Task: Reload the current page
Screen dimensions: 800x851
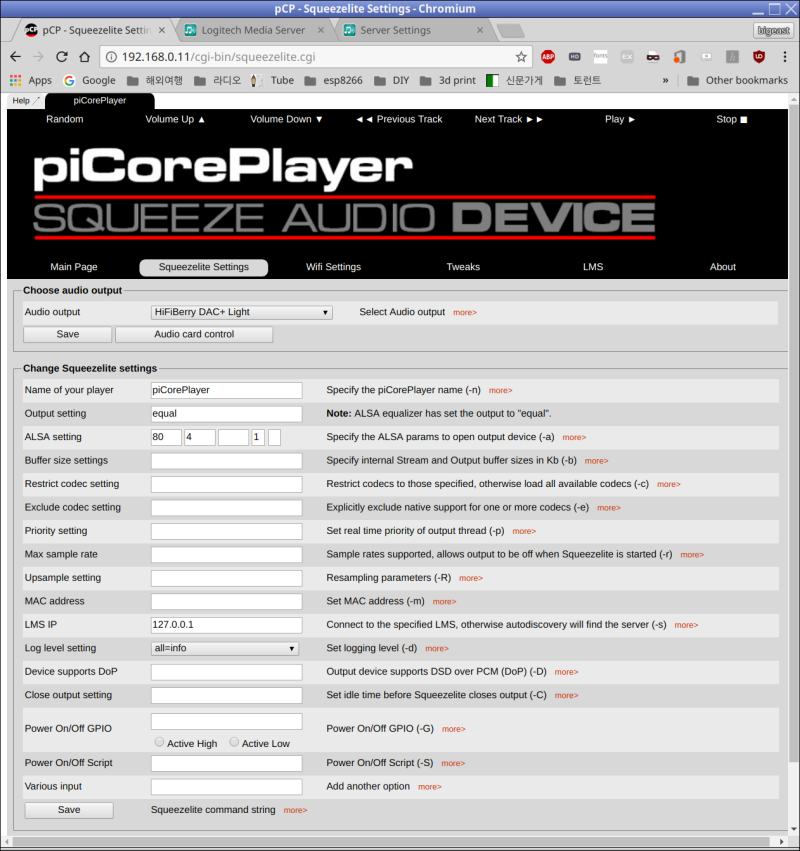Action: point(62,56)
